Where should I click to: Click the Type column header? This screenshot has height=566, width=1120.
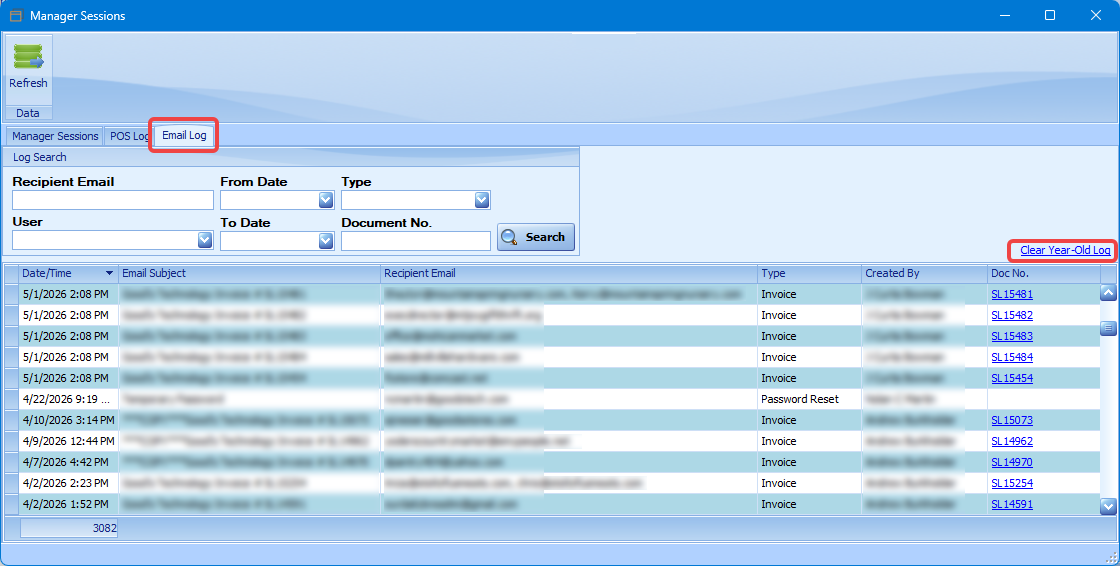pyautogui.click(x=809, y=273)
